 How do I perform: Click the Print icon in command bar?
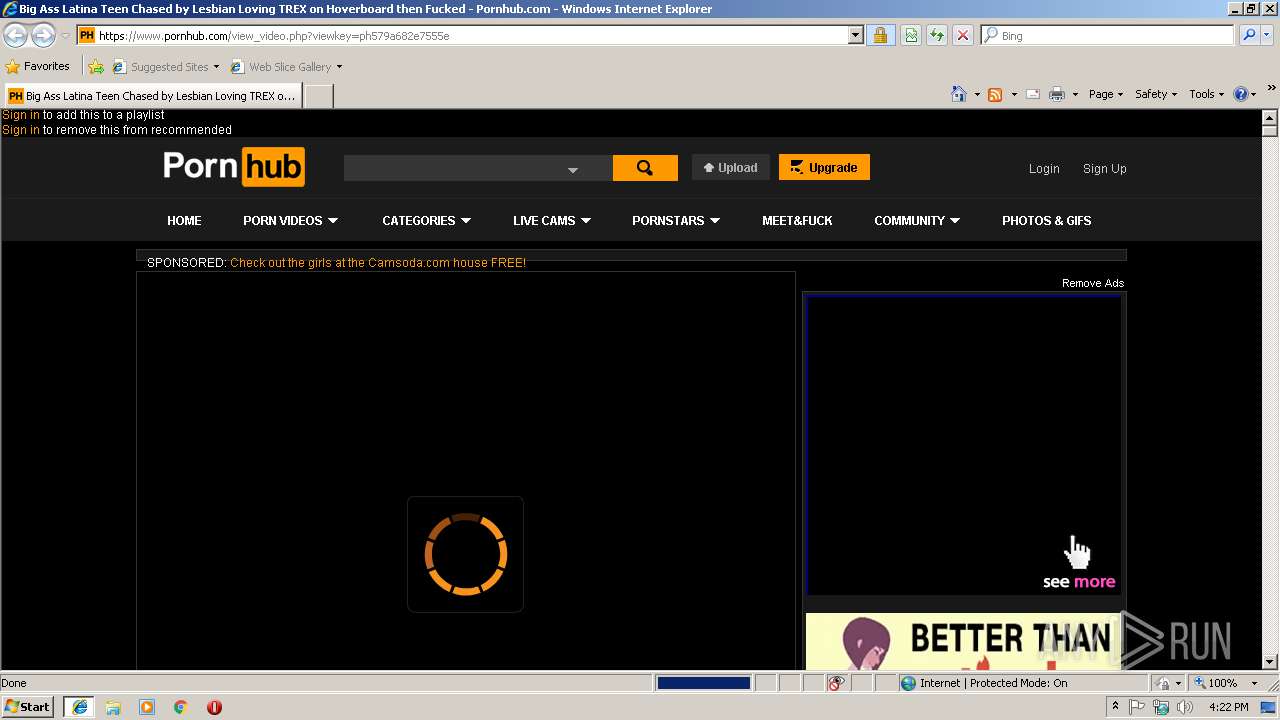[1057, 94]
